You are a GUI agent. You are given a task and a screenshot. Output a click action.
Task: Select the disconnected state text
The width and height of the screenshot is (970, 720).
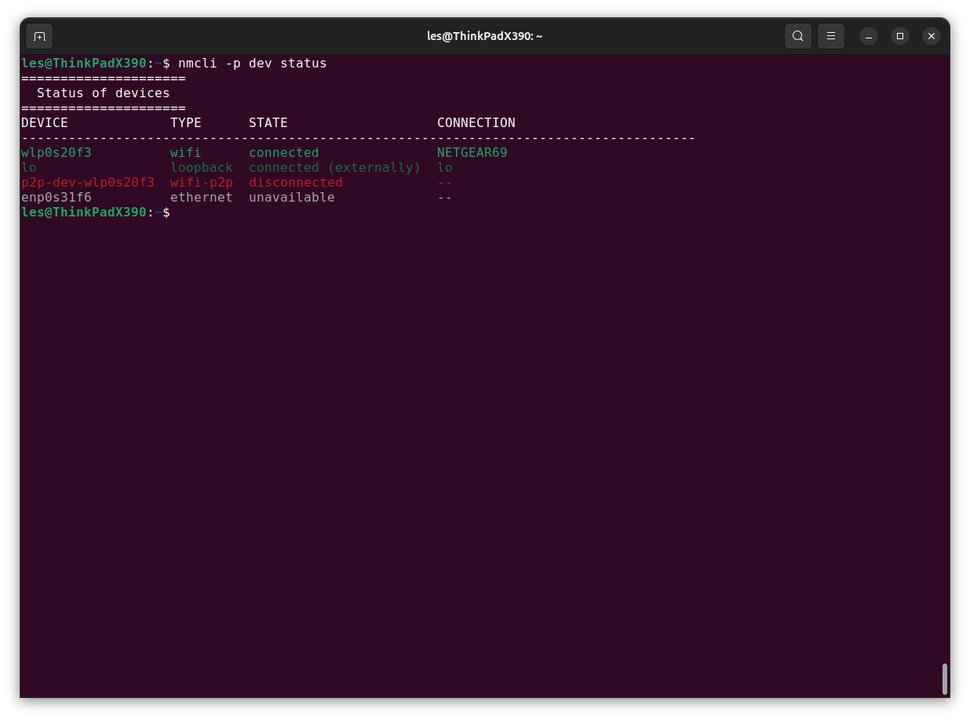[x=295, y=182]
